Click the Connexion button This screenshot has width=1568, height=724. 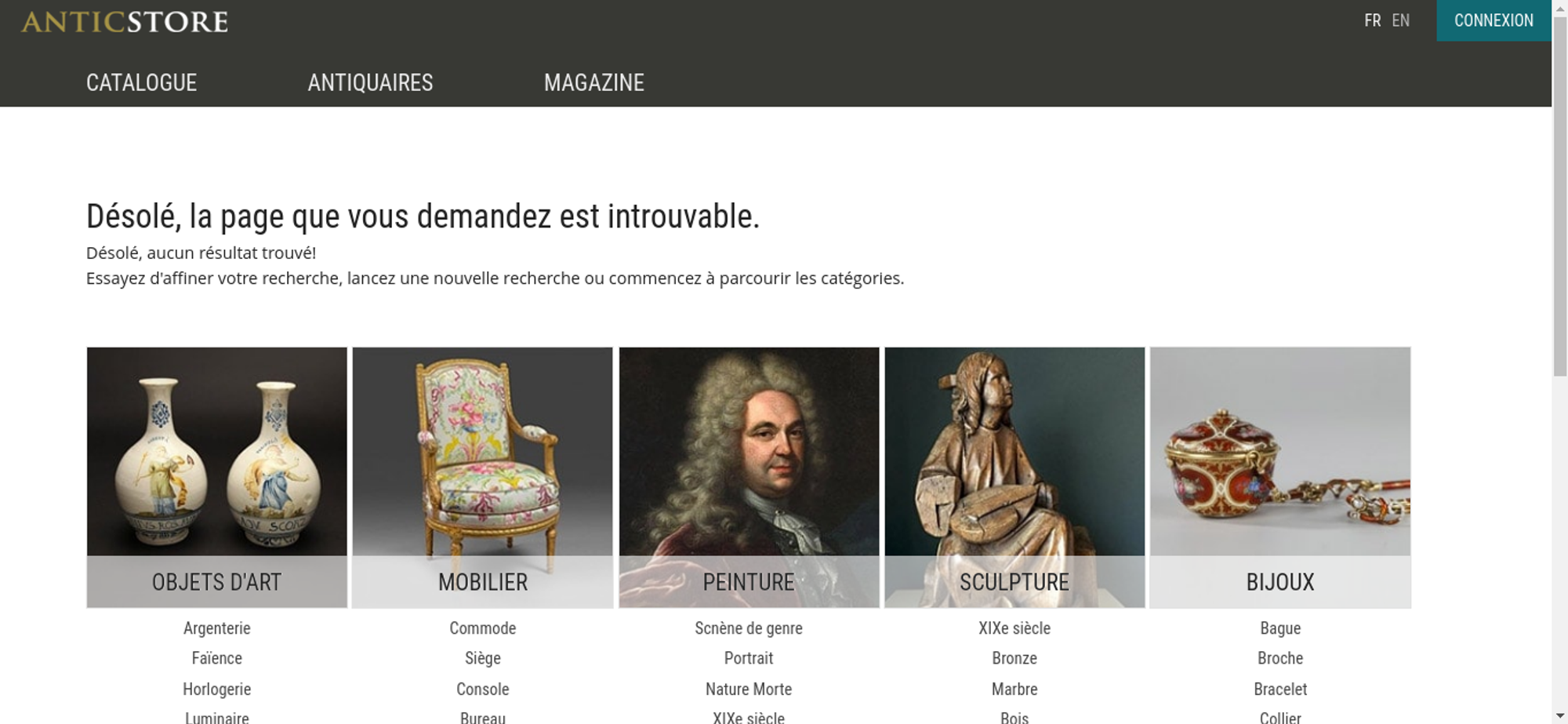(x=1494, y=20)
